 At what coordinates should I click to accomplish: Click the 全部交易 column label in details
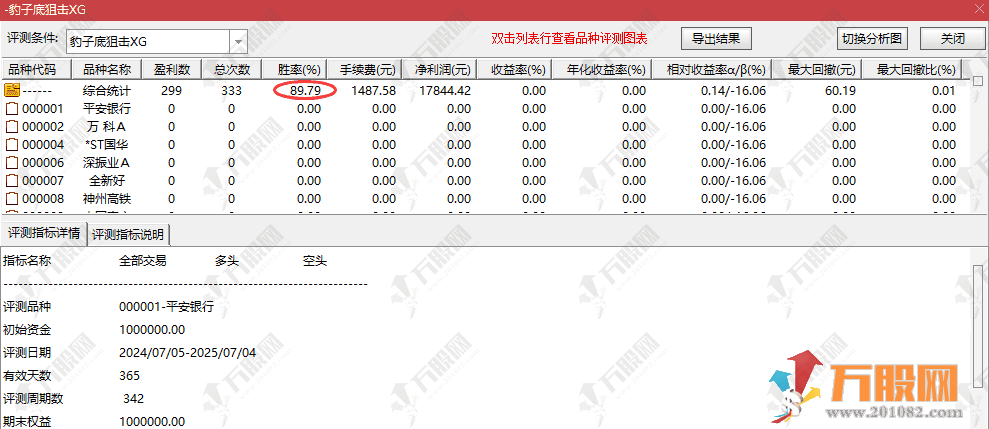click(x=143, y=261)
